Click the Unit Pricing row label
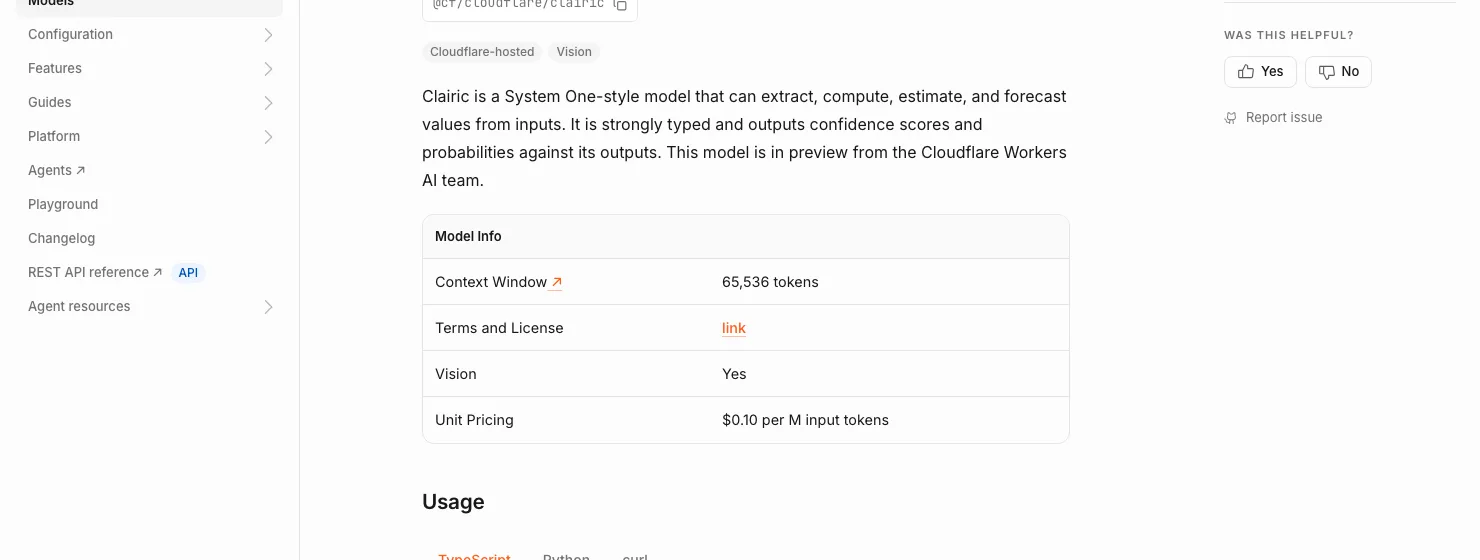The image size is (1480, 560). [x=474, y=420]
